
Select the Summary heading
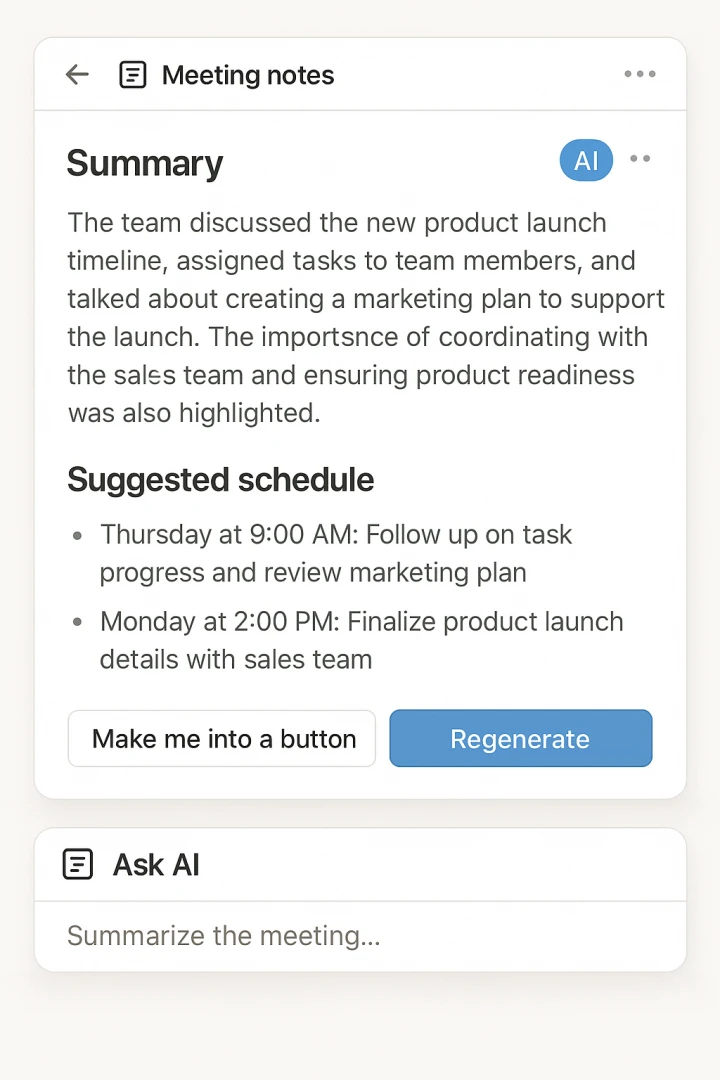(x=145, y=163)
